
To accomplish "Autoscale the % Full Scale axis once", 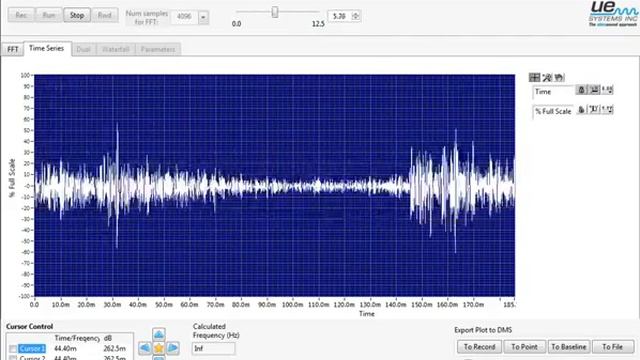I will click(594, 109).
